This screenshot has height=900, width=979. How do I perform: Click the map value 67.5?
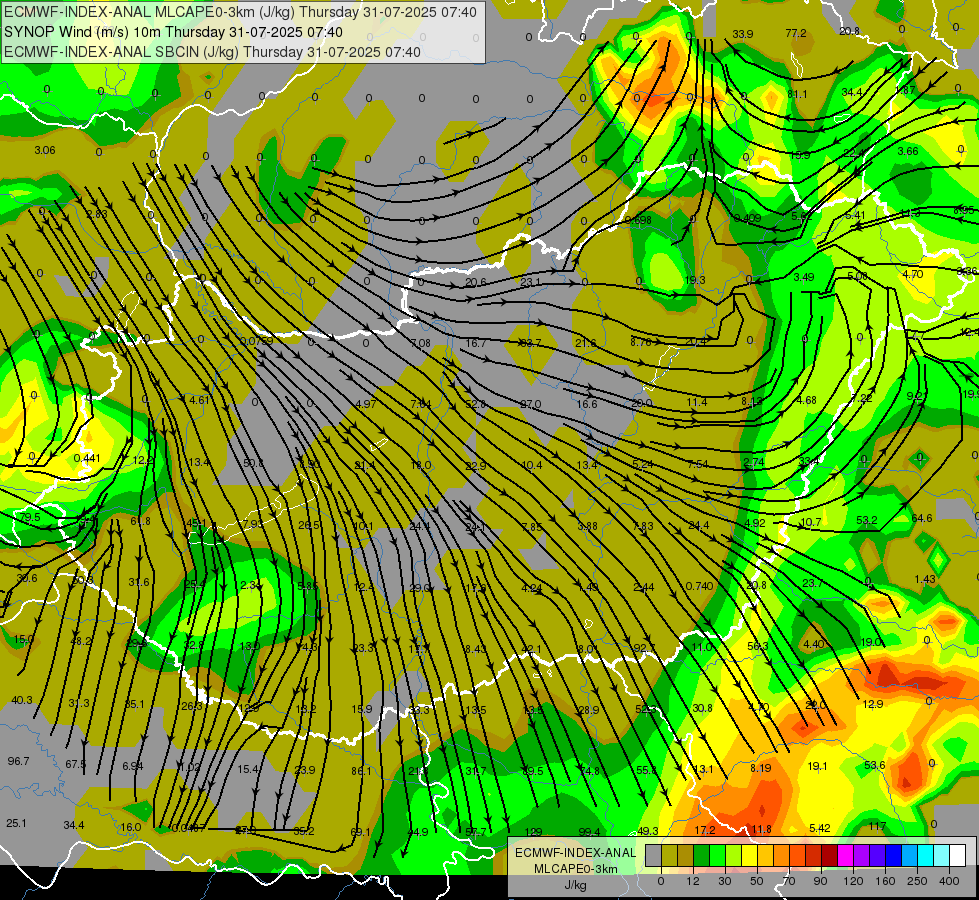[x=76, y=764]
